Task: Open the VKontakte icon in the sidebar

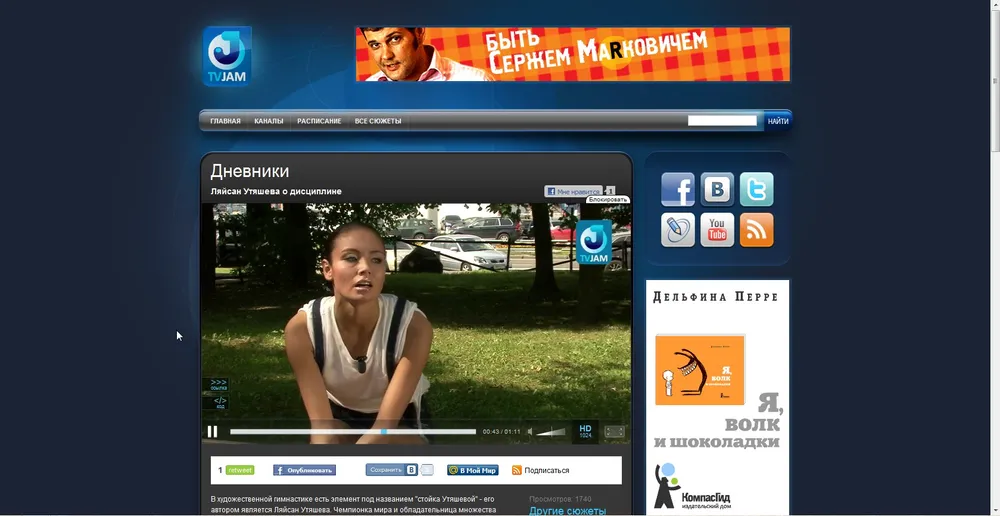Action: pos(717,189)
